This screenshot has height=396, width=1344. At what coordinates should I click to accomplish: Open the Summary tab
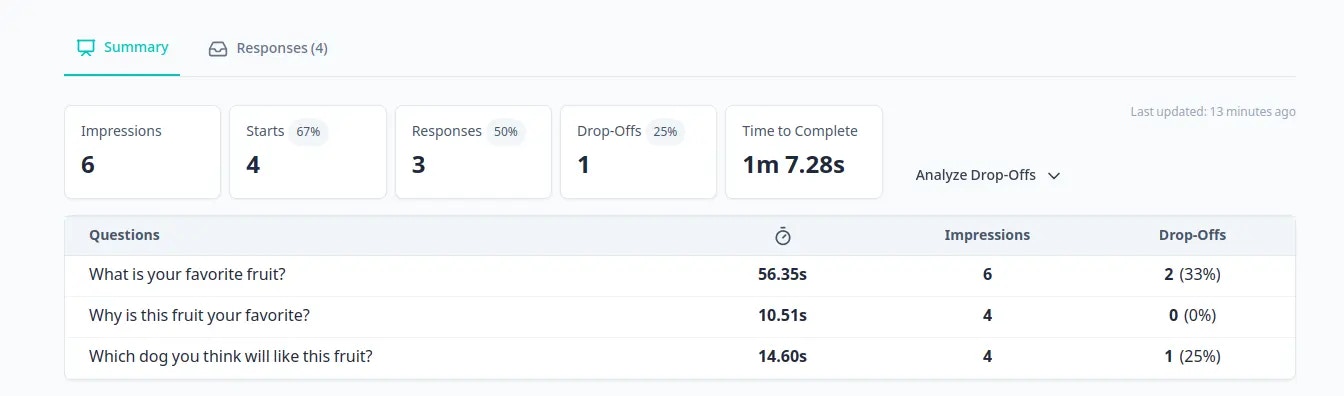[122, 47]
